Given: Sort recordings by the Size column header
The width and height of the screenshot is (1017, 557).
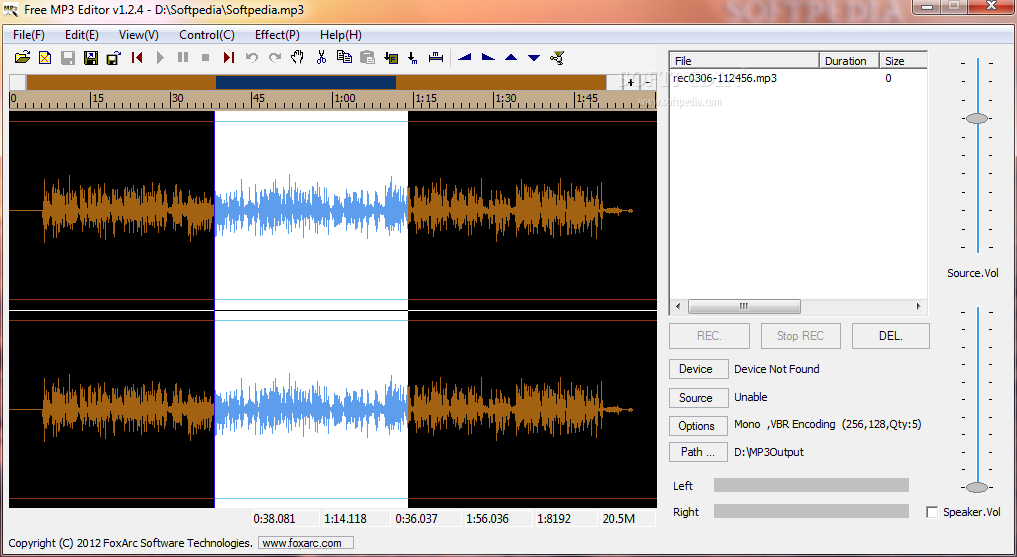Looking at the screenshot, I should click(x=903, y=61).
